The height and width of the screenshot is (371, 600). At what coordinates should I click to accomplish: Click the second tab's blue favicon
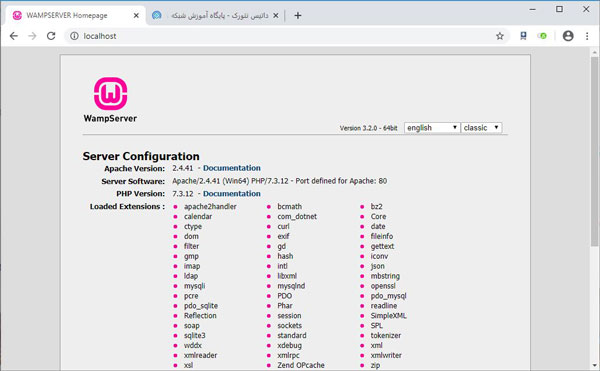(157, 15)
